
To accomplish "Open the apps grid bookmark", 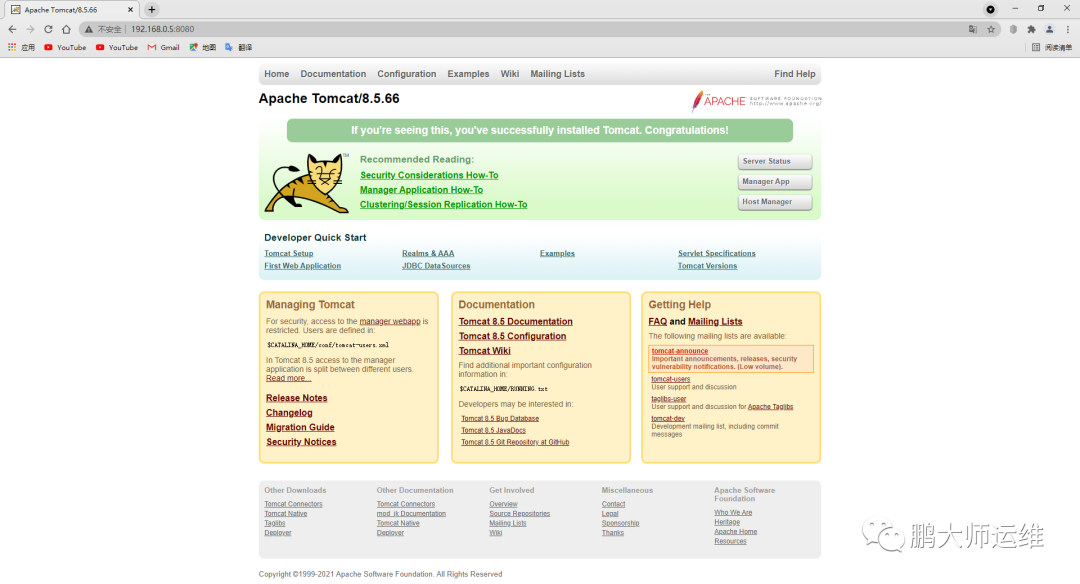I will (x=21, y=48).
